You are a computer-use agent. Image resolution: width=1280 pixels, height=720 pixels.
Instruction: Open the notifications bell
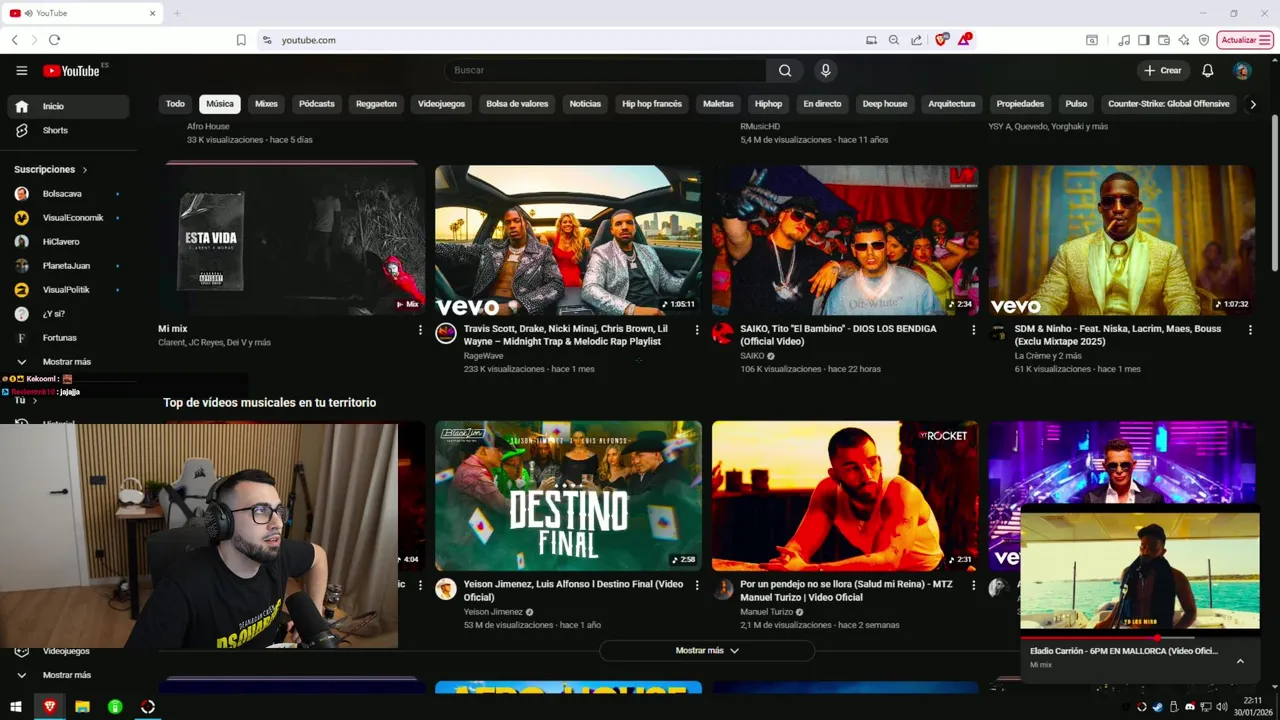[x=1207, y=70]
